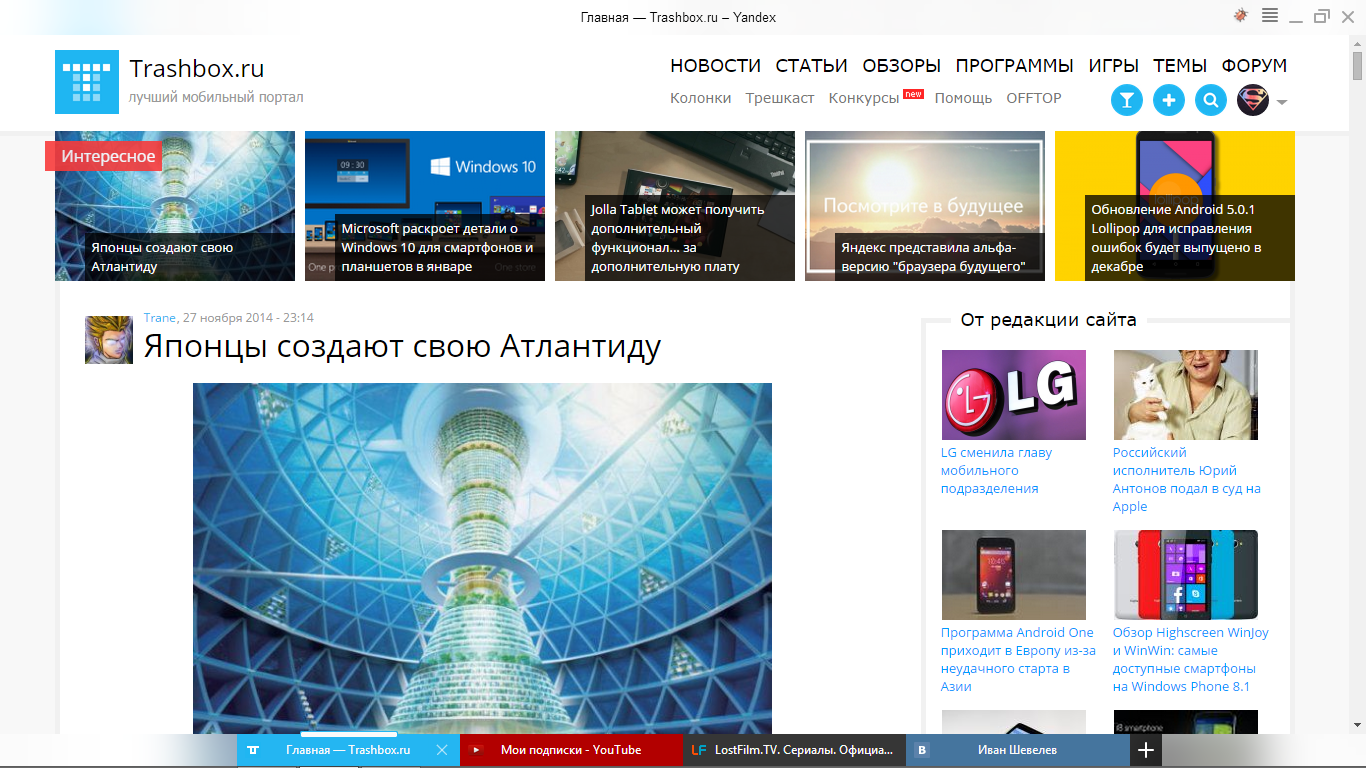Click the Интересное red label

pyautogui.click(x=104, y=156)
